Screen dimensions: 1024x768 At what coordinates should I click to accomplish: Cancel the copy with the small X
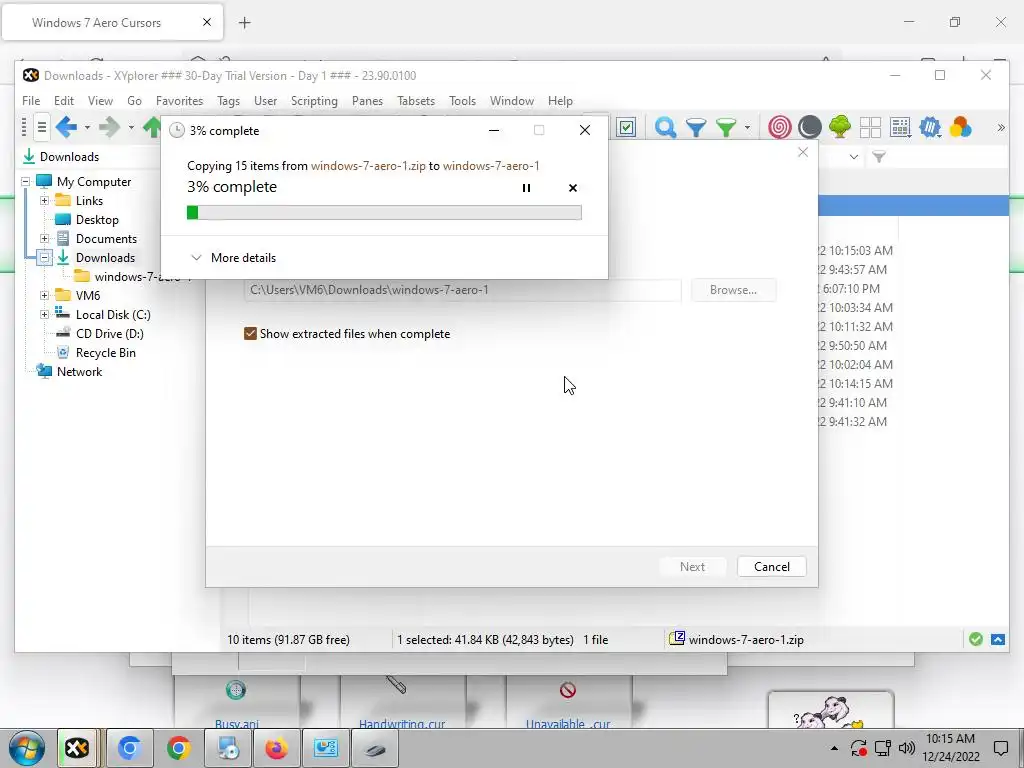(573, 188)
